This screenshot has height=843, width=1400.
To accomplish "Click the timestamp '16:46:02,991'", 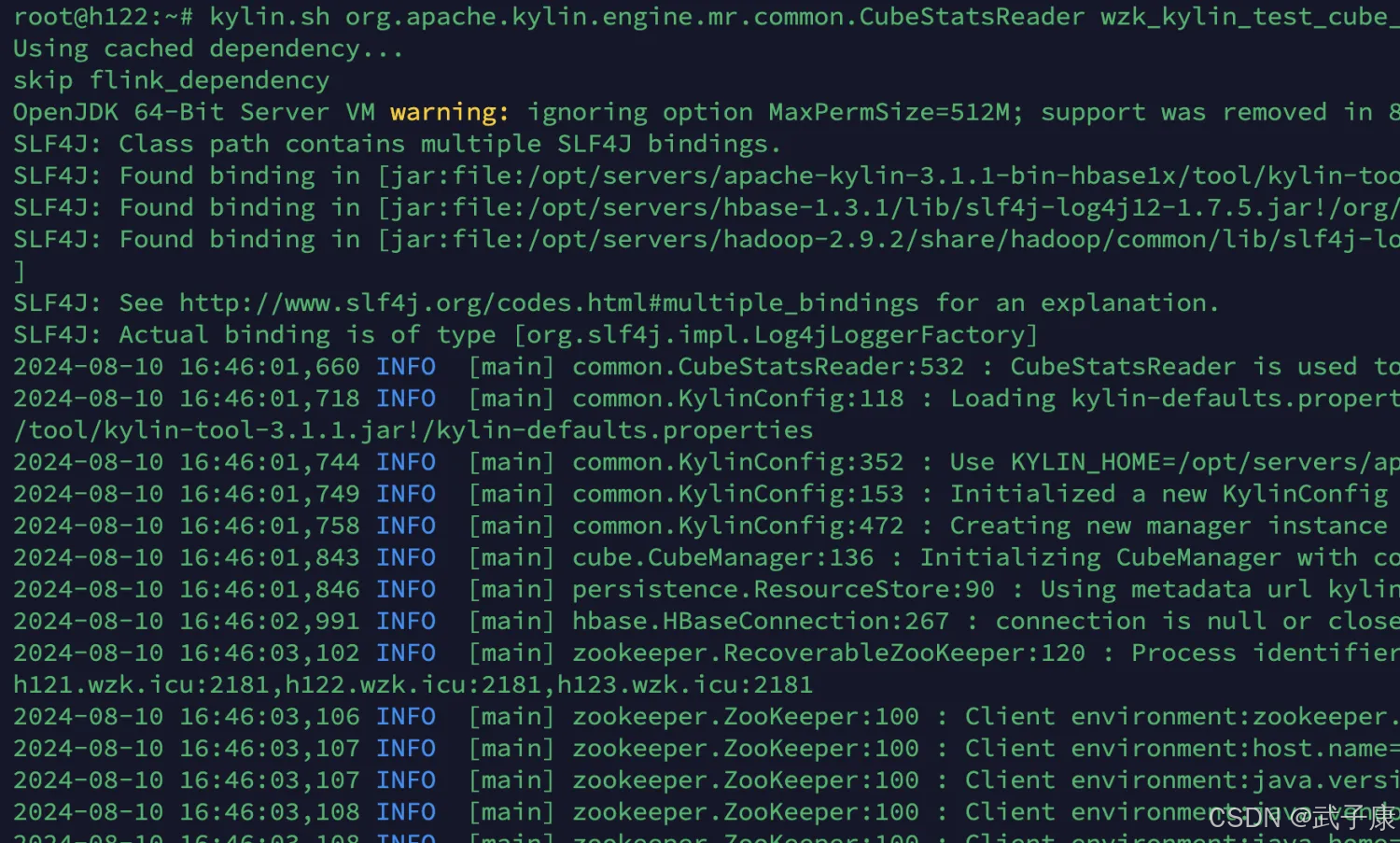I will (269, 621).
